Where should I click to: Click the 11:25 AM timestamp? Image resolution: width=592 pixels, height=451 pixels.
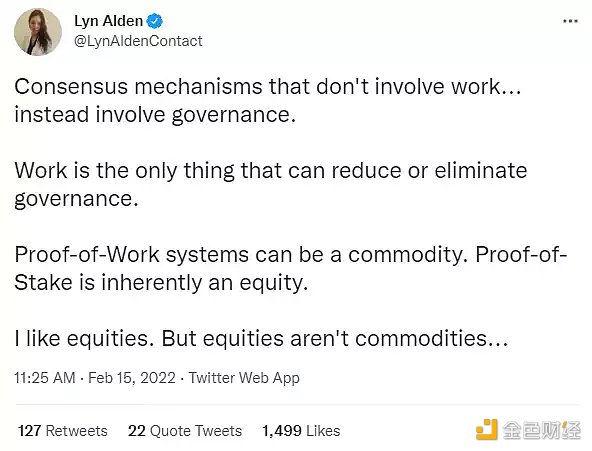pyautogui.click(x=45, y=378)
